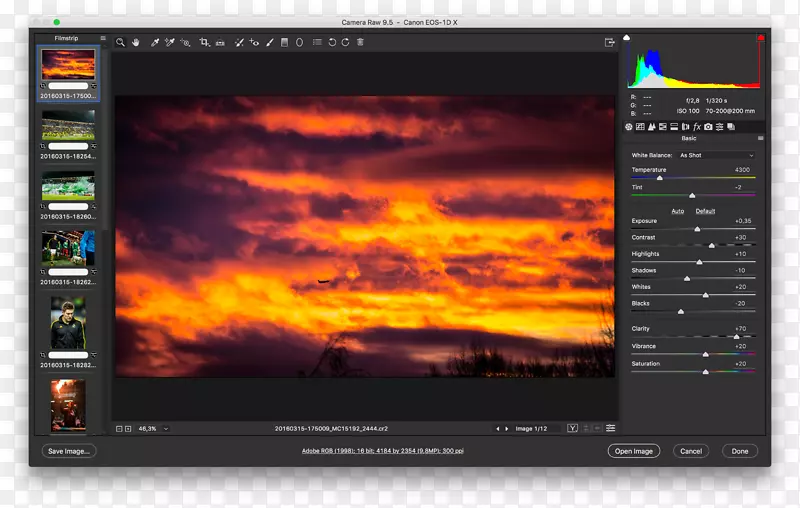The height and width of the screenshot is (508, 800).
Task: Adjust the Tint slider
Action: coord(692,195)
